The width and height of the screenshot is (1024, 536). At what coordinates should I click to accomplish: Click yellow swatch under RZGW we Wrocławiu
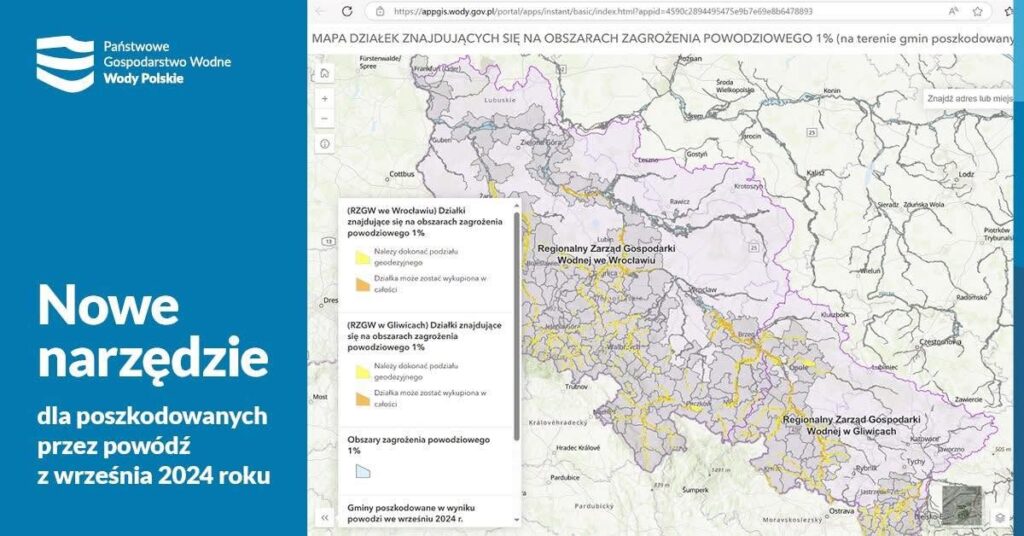(363, 256)
